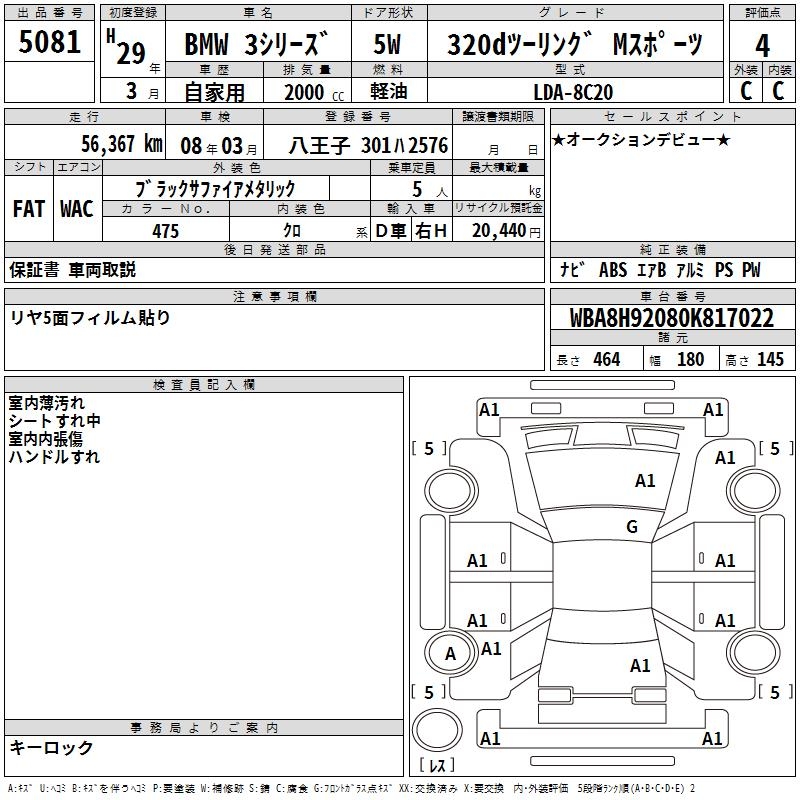Click the import type D車
This screenshot has height=800, width=800.
pos(390,231)
